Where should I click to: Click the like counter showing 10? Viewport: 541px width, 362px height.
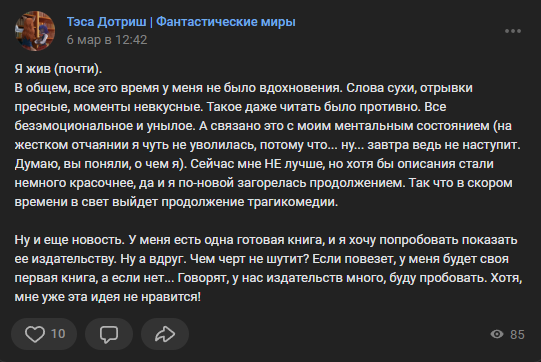click(58, 334)
